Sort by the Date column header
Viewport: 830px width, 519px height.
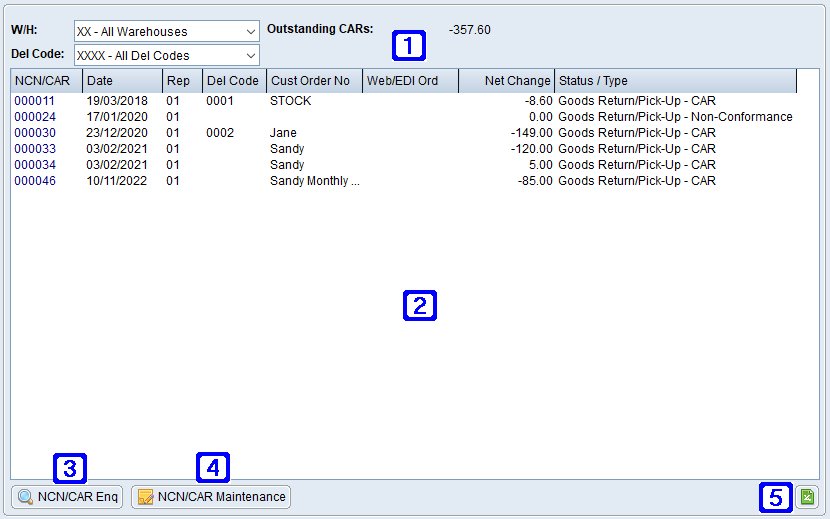[x=122, y=81]
